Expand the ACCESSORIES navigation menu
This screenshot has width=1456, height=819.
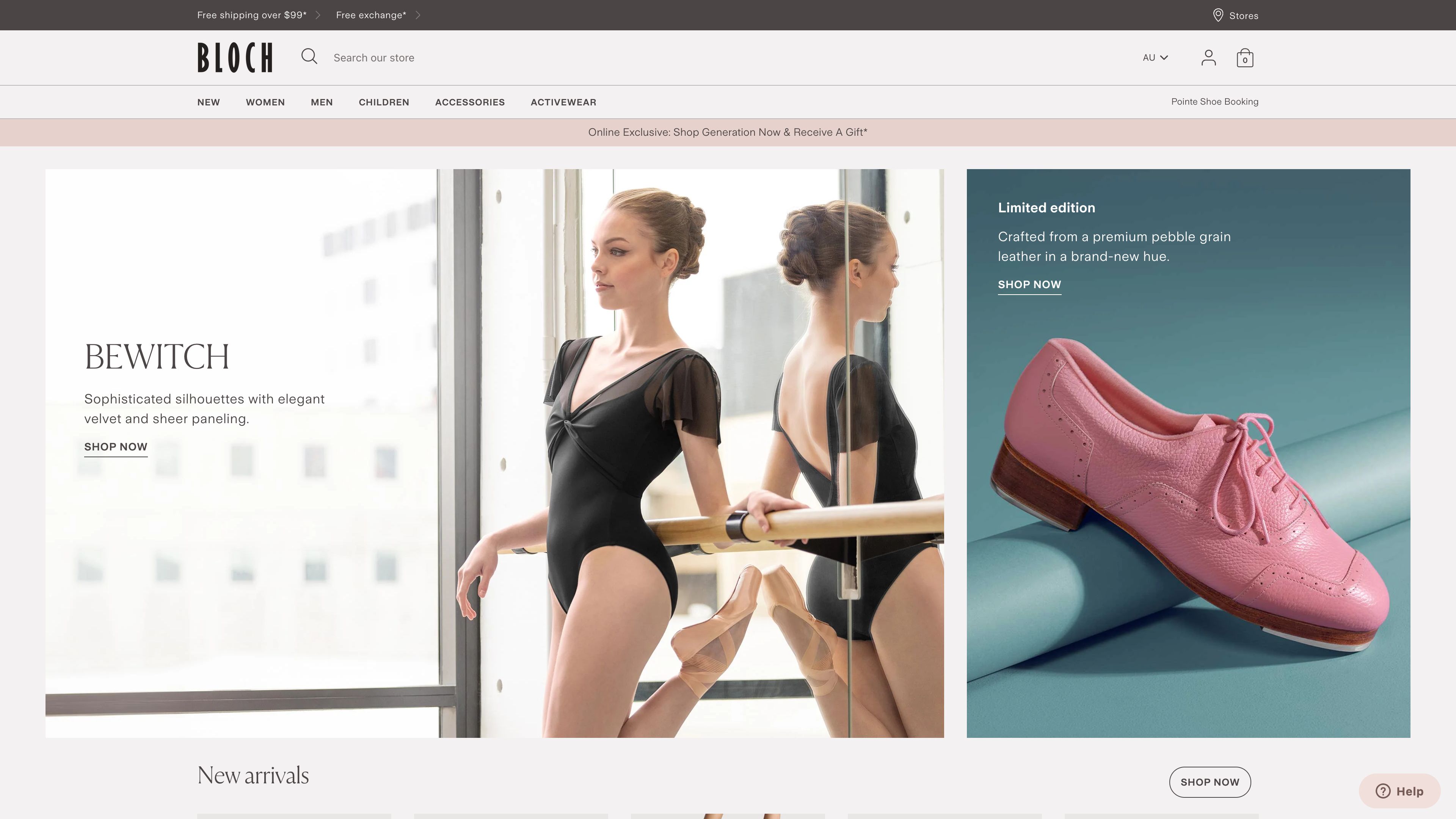tap(470, 102)
